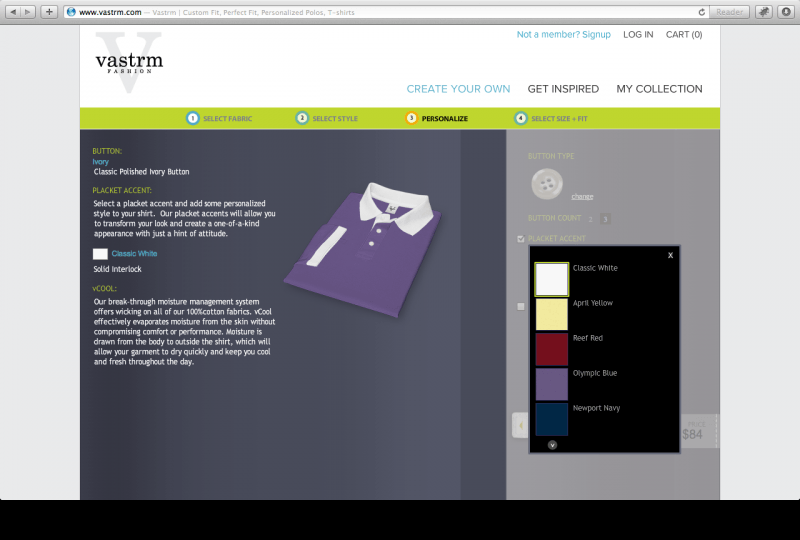
Task: Click the ivory button type image
Action: (x=547, y=184)
